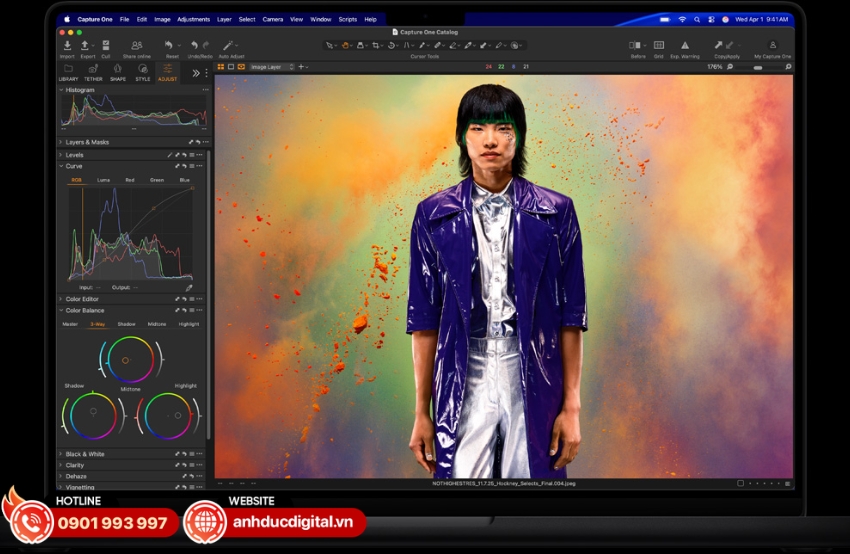Viewport: 850px width, 554px height.
Task: Toggle the checkbox in bottom status bar
Action: click(740, 484)
